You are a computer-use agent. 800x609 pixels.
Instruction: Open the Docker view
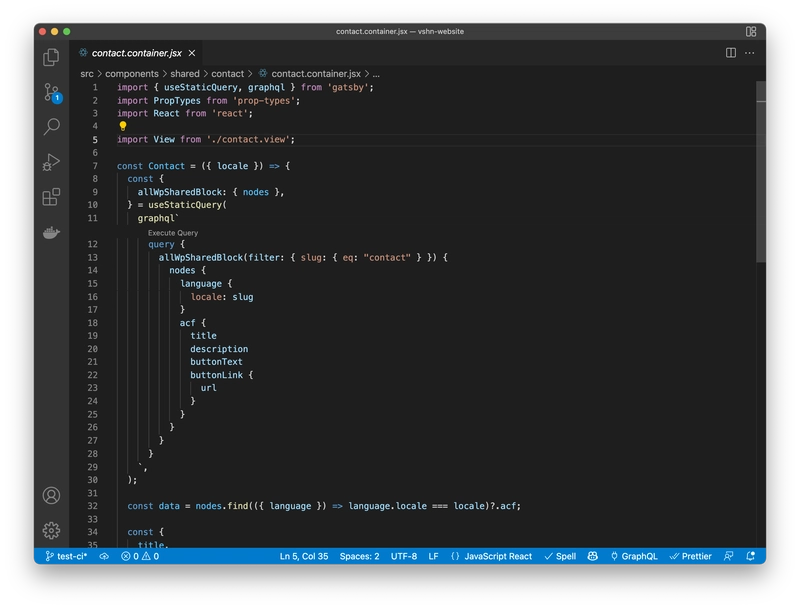51,233
